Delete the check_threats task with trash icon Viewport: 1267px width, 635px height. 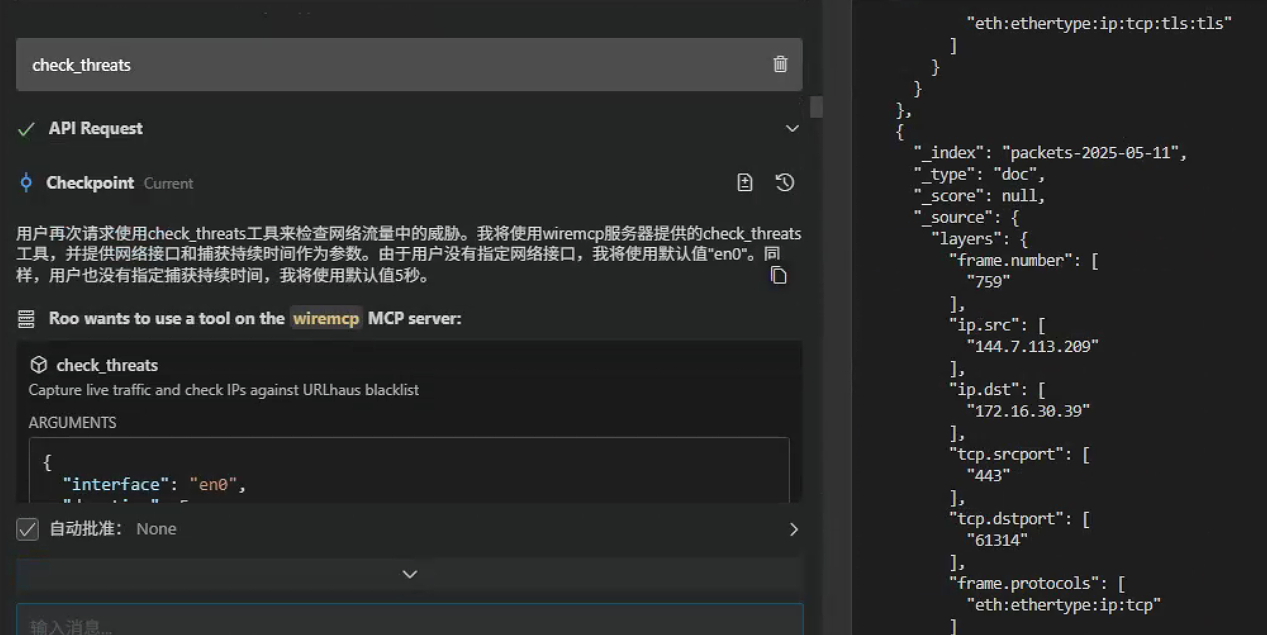point(780,64)
